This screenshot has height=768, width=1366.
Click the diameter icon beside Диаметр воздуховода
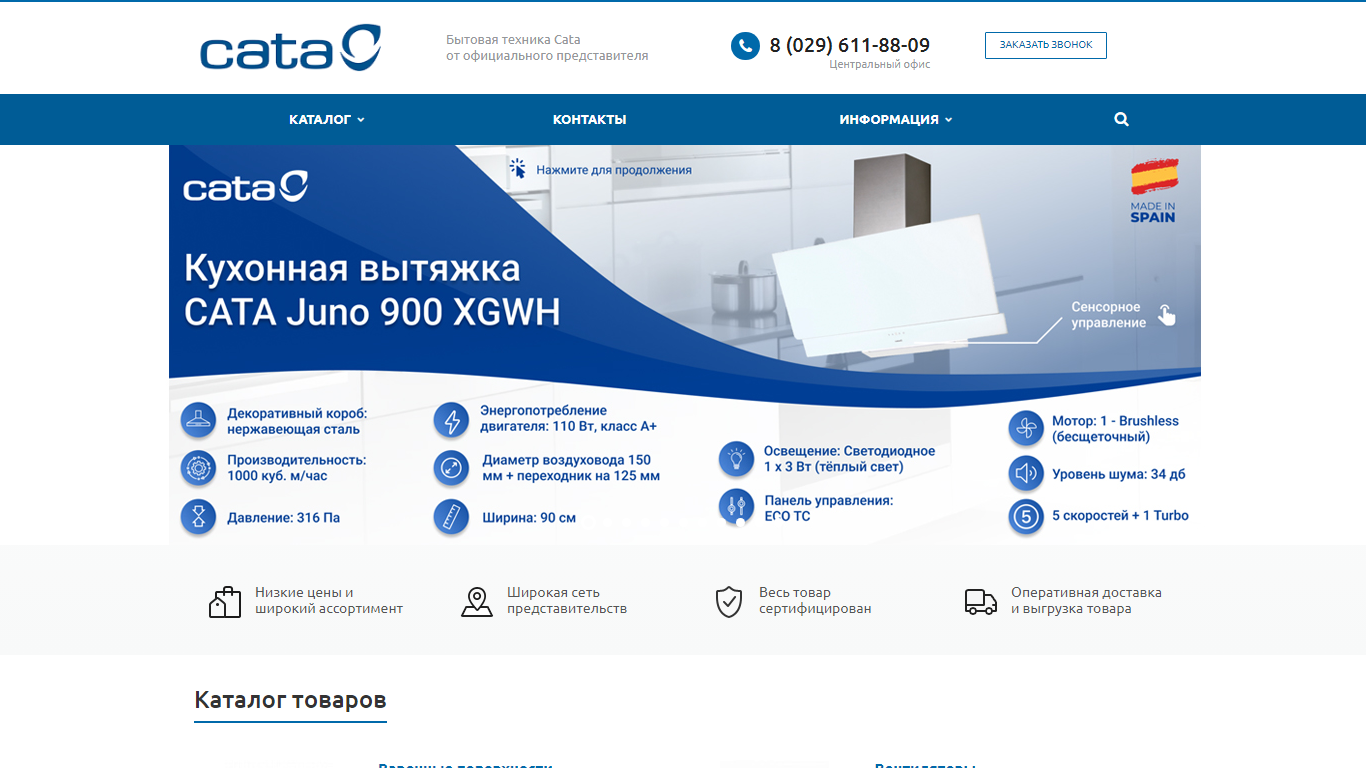(x=451, y=468)
